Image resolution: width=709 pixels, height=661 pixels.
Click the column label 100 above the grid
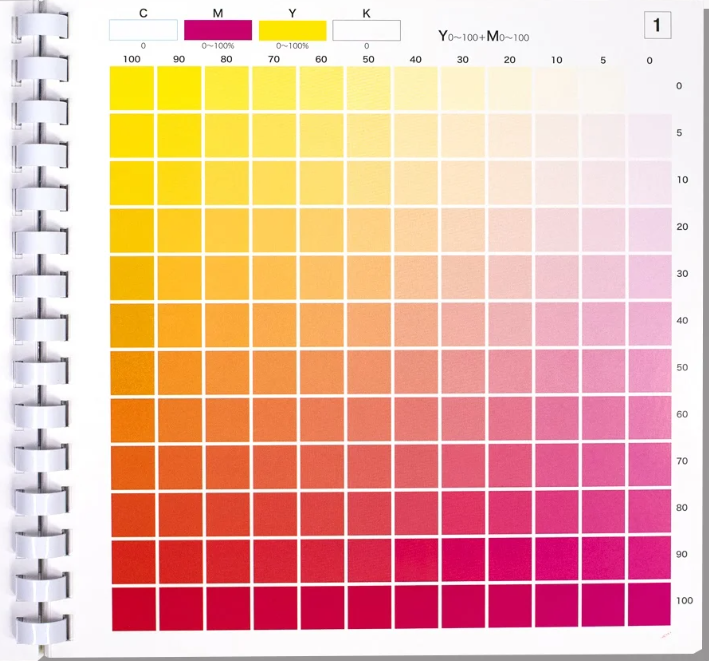(131, 60)
